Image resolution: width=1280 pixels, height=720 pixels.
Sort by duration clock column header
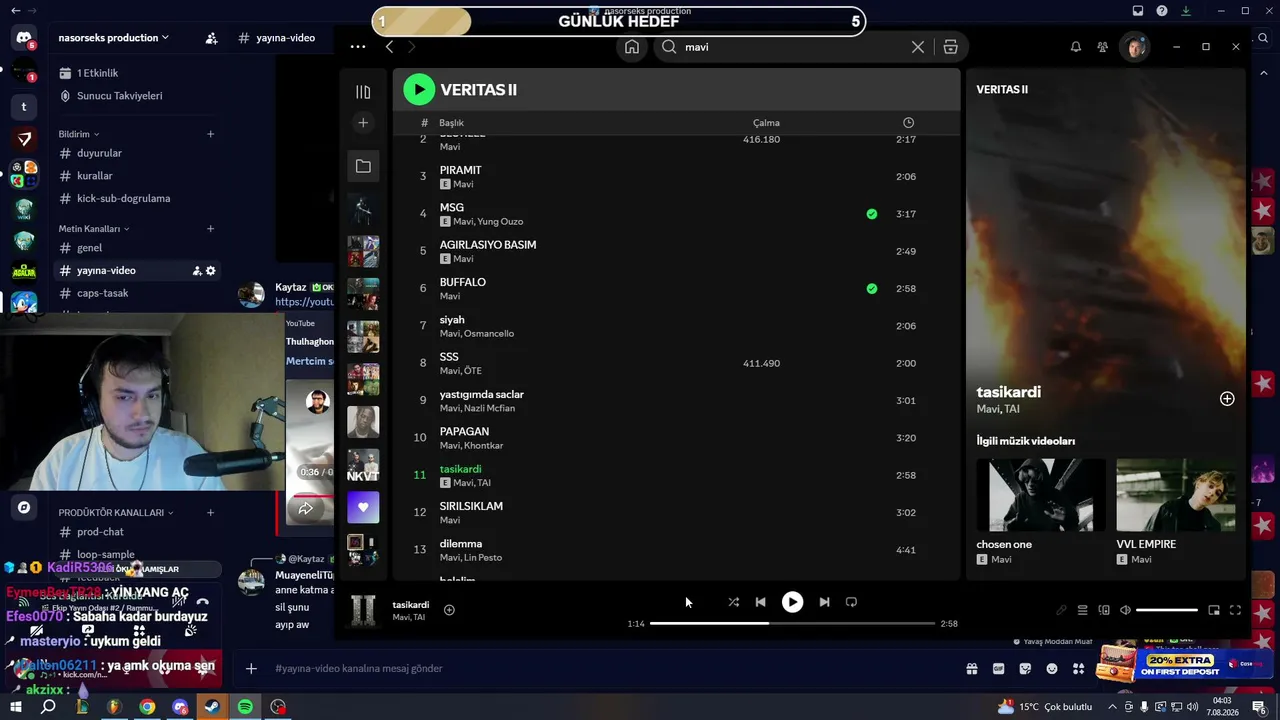pos(908,123)
